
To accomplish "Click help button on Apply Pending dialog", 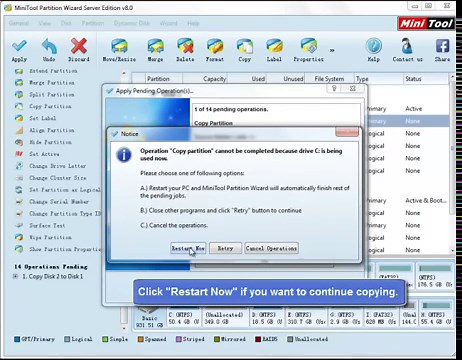I will (334, 88).
